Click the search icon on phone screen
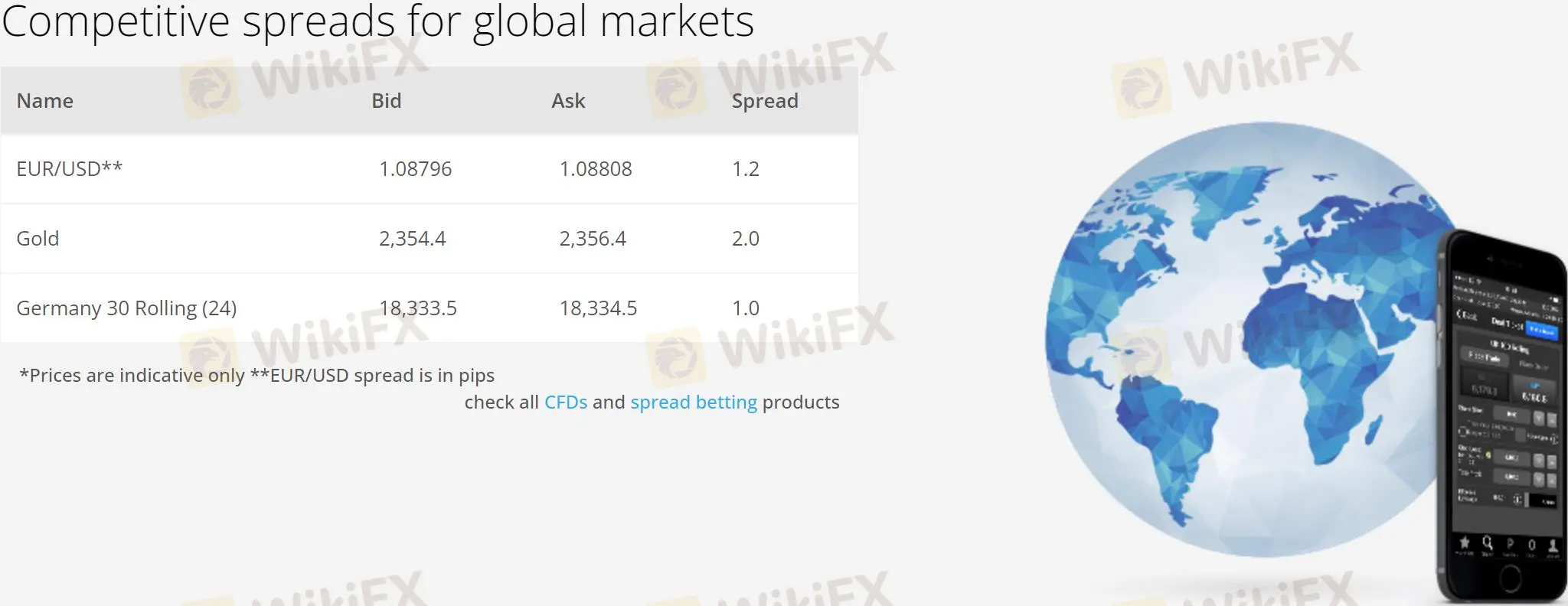 pos(1487,543)
